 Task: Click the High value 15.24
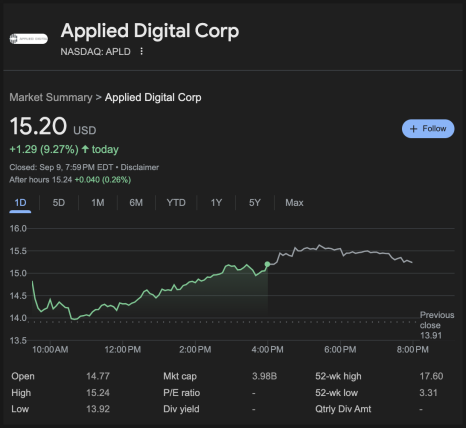(x=98, y=393)
